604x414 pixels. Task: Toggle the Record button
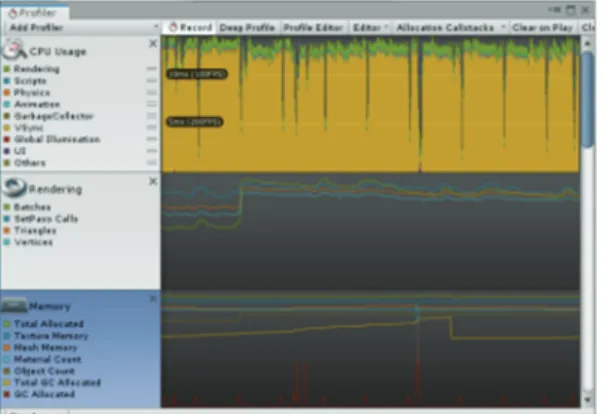[x=191, y=27]
